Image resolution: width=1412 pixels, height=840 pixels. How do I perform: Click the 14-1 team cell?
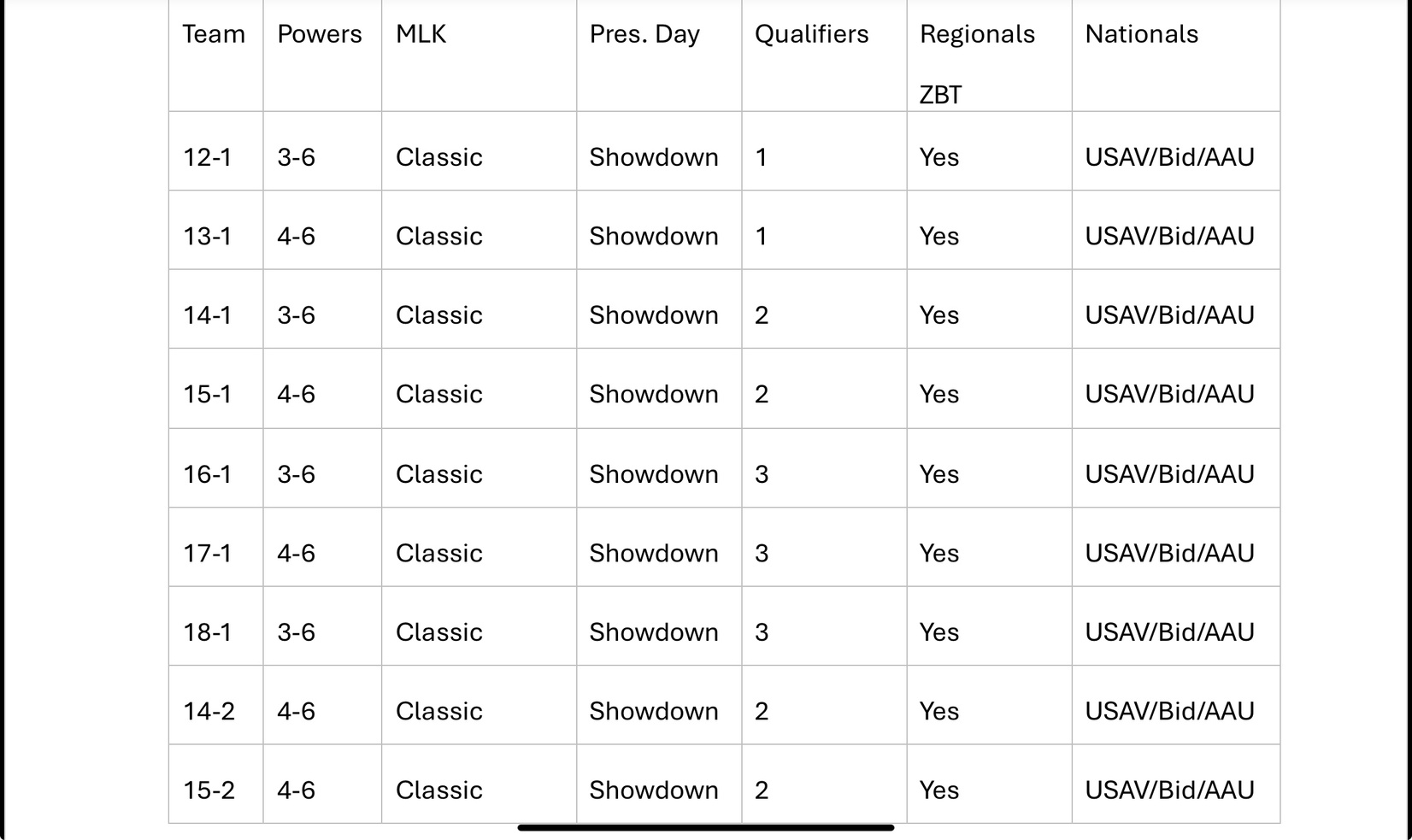[x=216, y=308]
